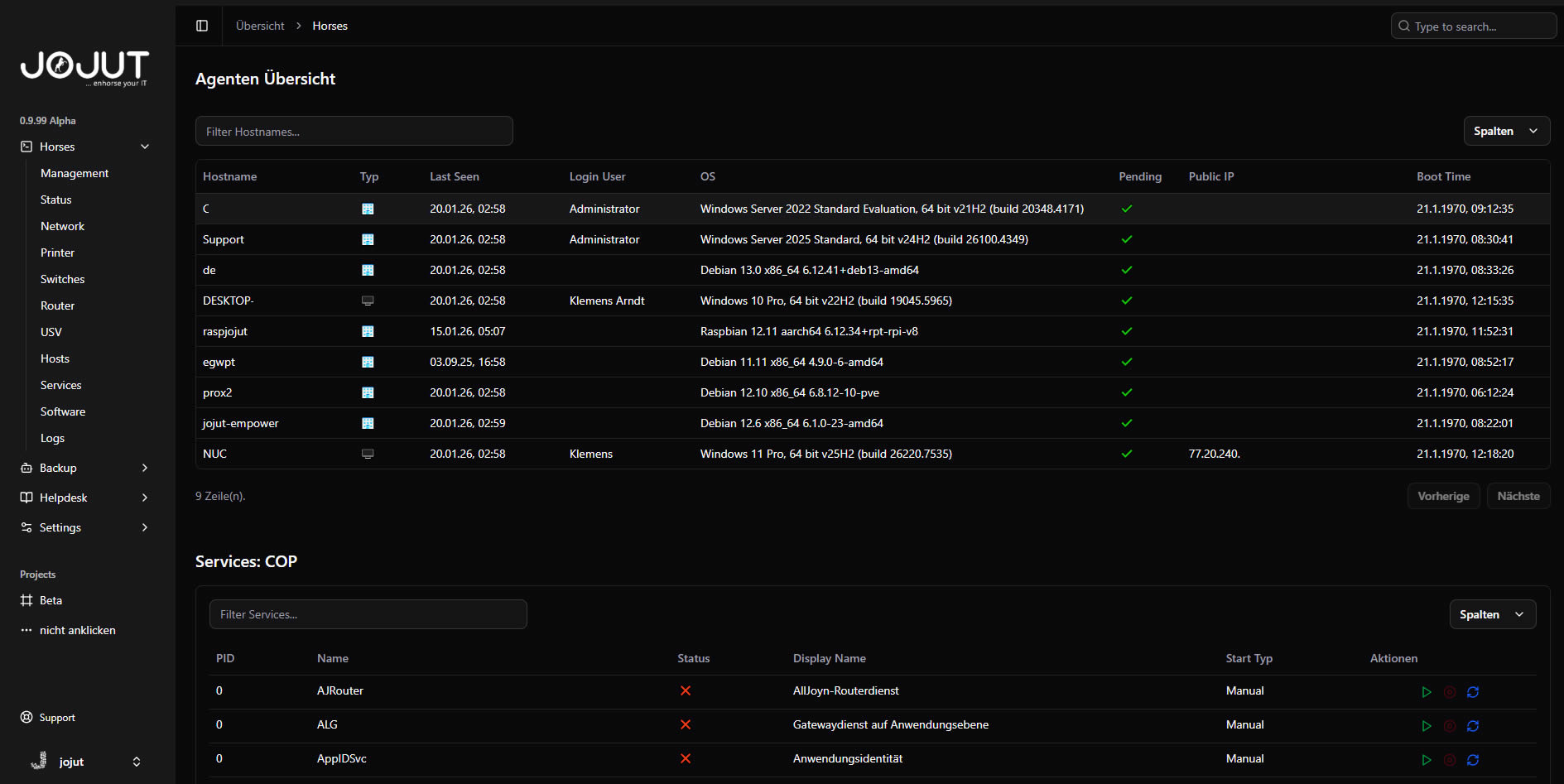Click the Übersicht breadcrumb link
Viewport: 1564px width, 784px height.
260,26
